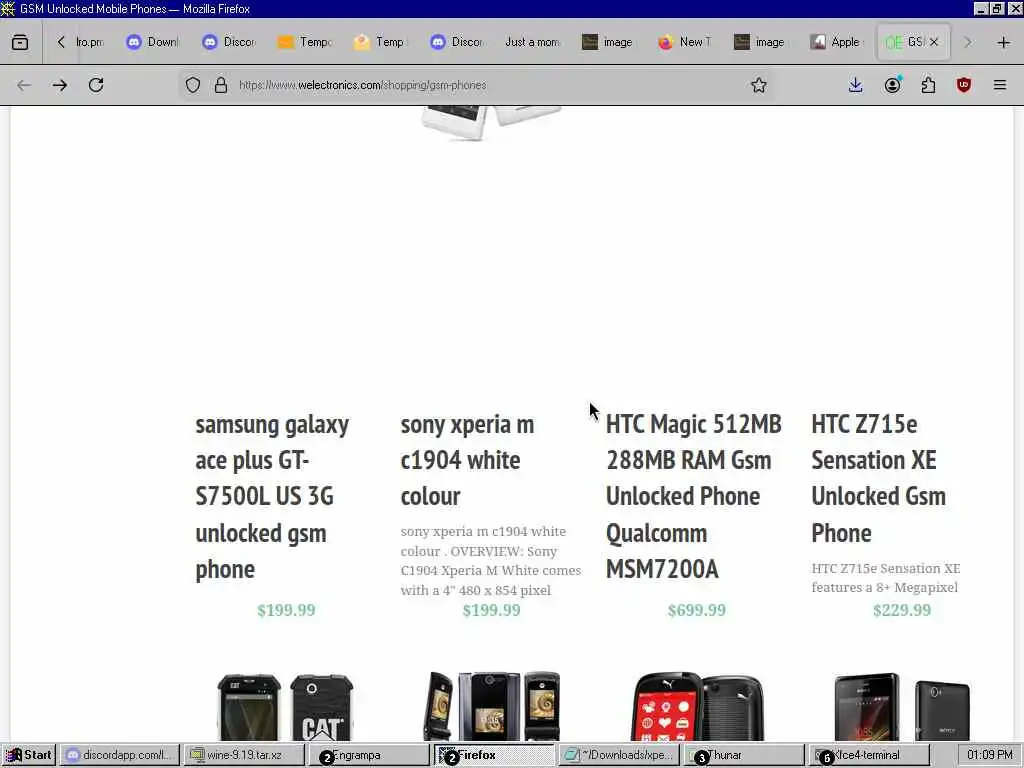Open the uBlock Origin extension icon
1024x768 pixels.
tap(964, 85)
